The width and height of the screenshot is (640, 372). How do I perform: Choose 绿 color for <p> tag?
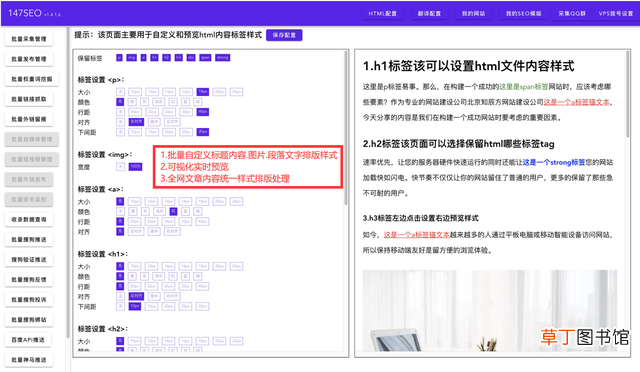[197, 102]
